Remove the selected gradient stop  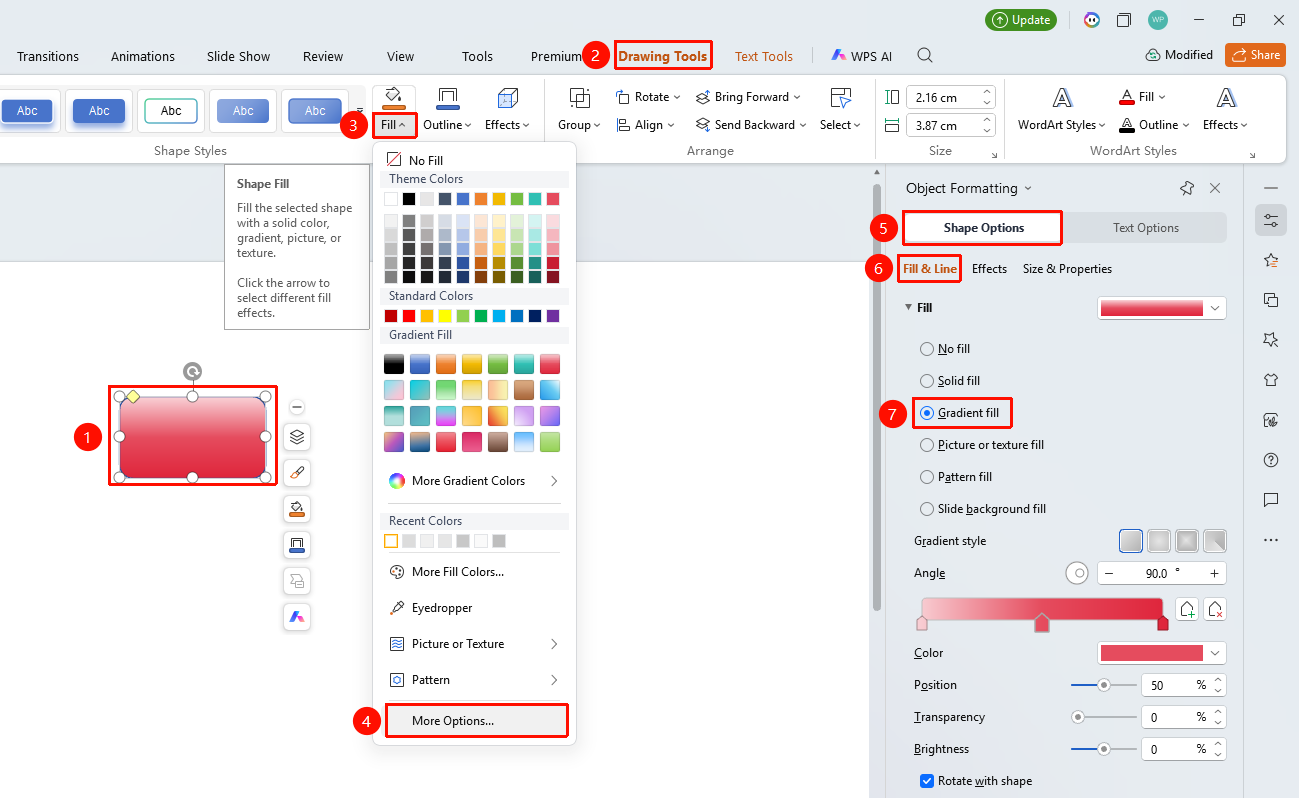[x=1215, y=609]
